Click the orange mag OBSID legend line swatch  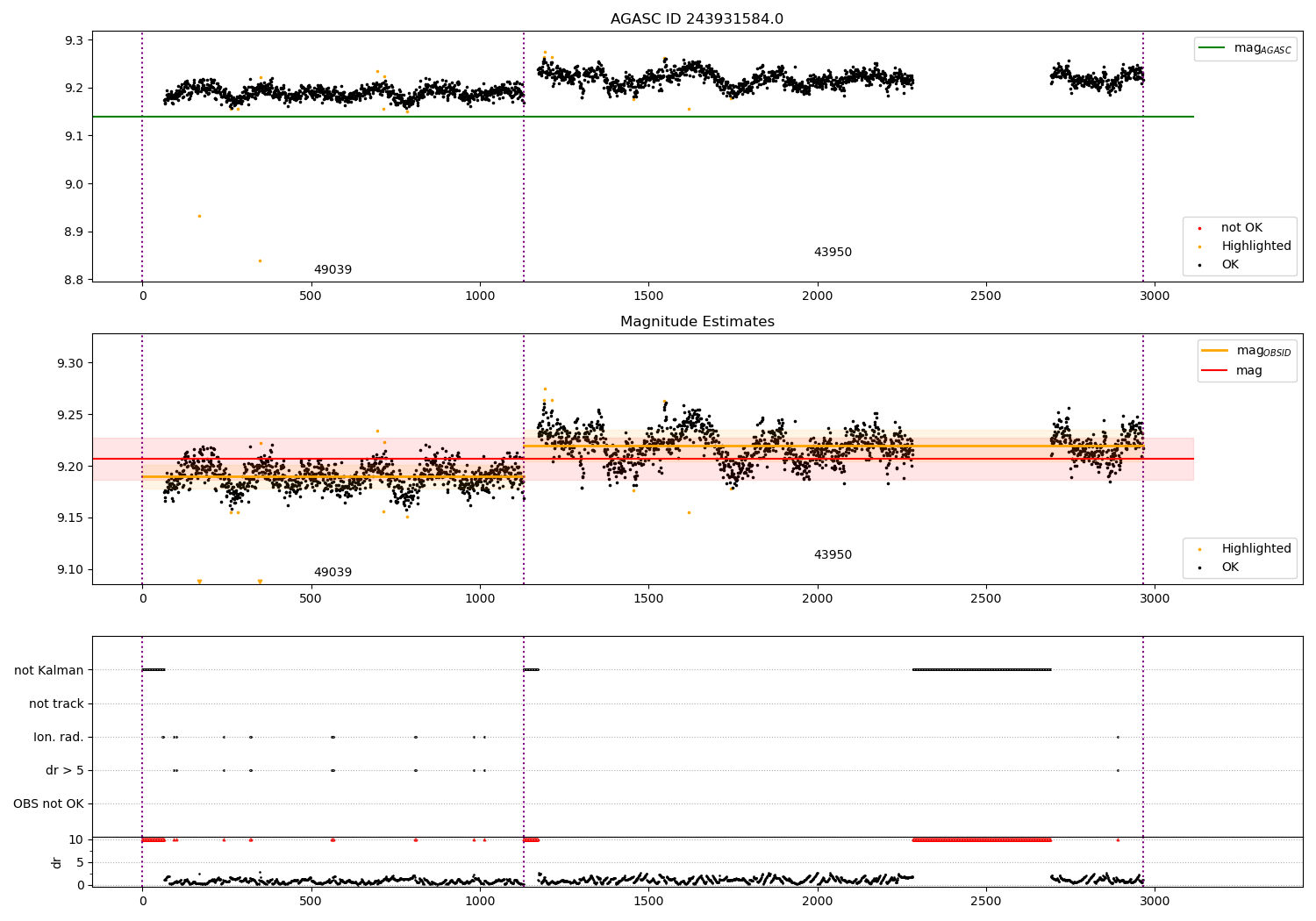(1214, 350)
